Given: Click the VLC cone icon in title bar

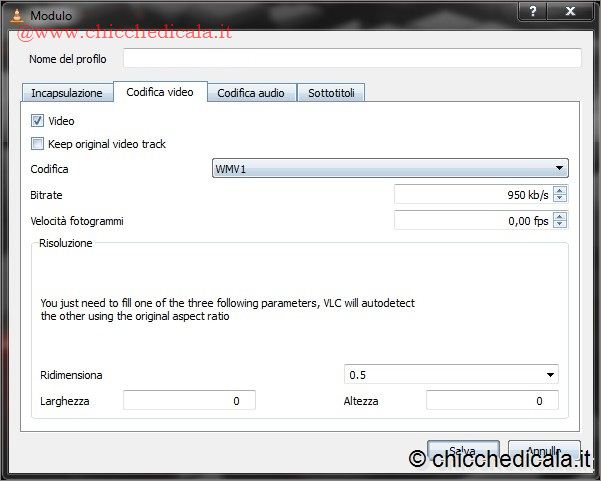Looking at the screenshot, I should click(x=15, y=15).
